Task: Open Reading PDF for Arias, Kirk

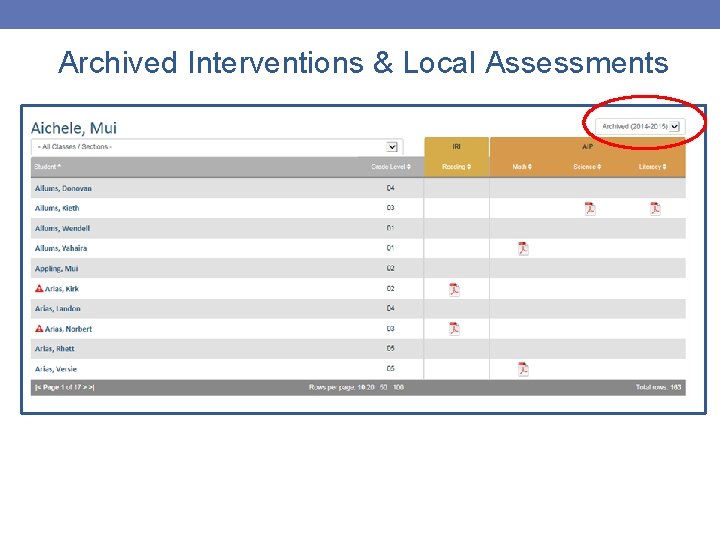Action: click(454, 289)
